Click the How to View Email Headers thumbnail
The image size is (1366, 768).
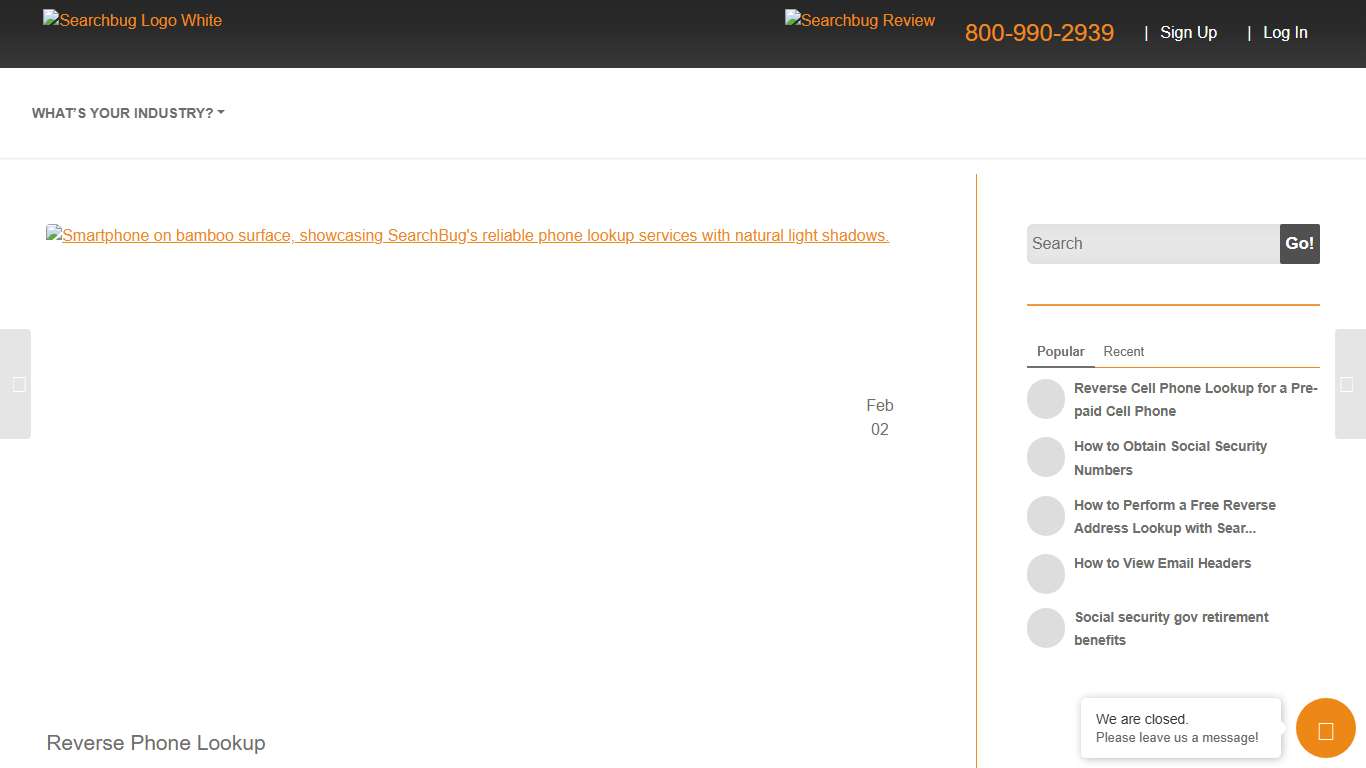1046,573
